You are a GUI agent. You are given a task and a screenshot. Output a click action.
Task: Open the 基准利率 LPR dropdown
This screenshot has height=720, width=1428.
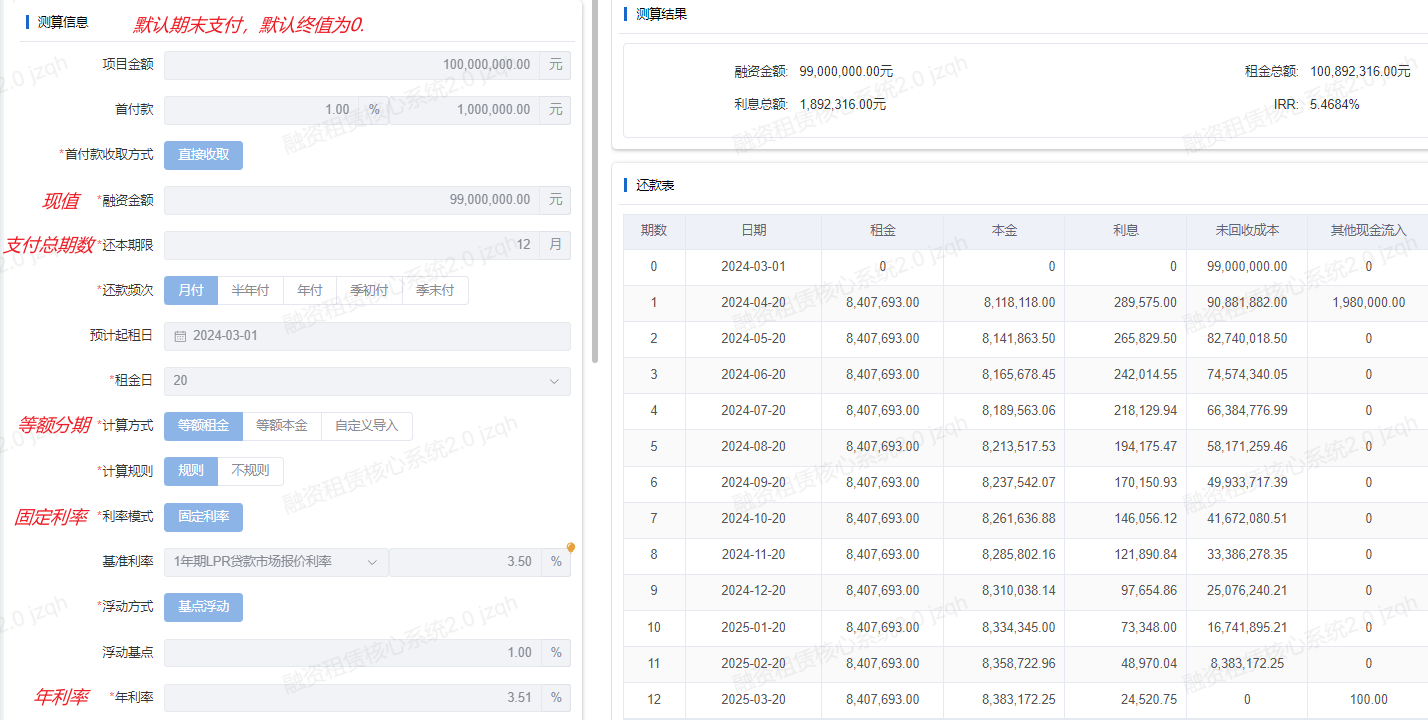pos(276,562)
